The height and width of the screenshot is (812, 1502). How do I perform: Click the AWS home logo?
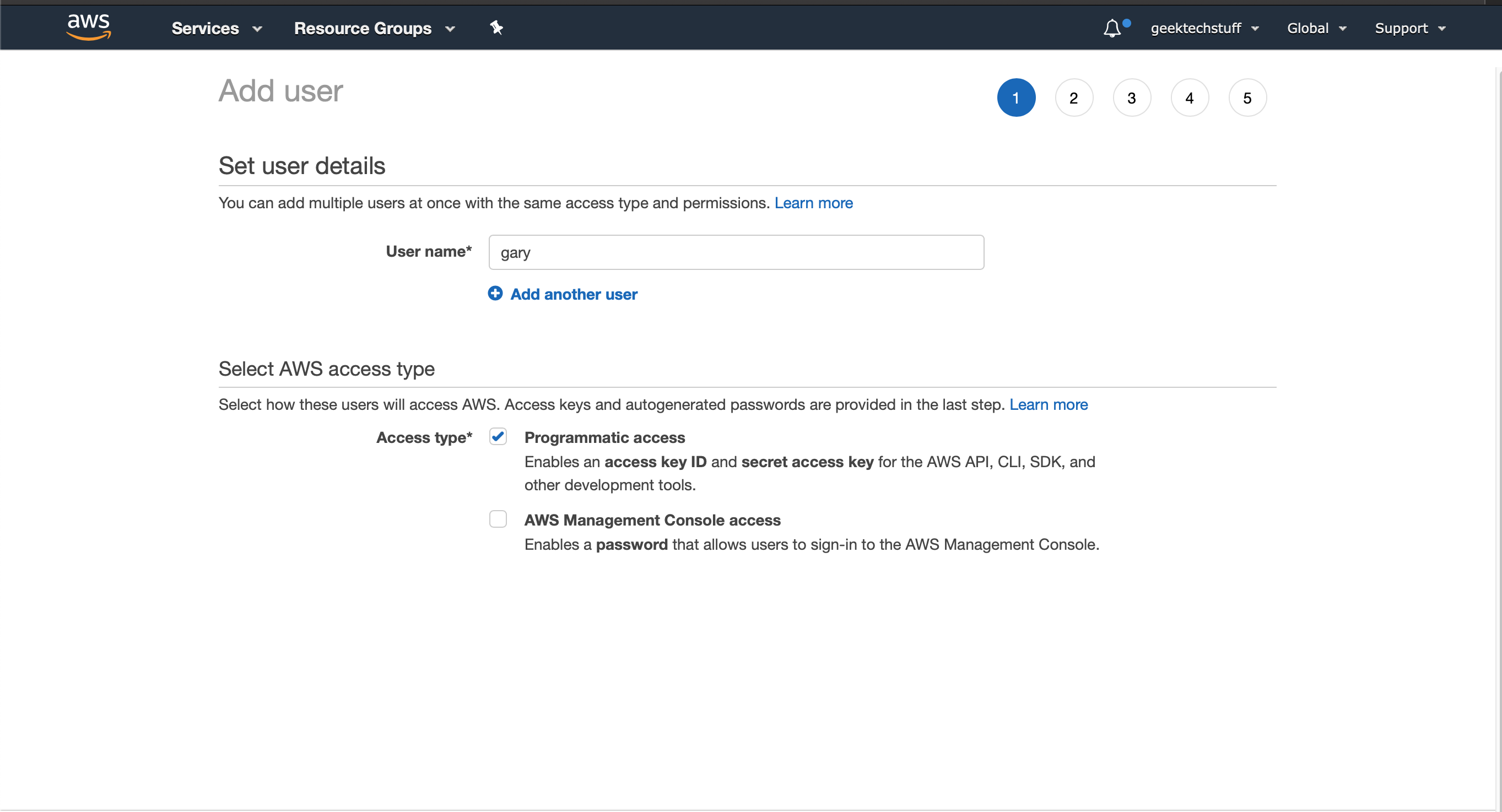tap(89, 27)
